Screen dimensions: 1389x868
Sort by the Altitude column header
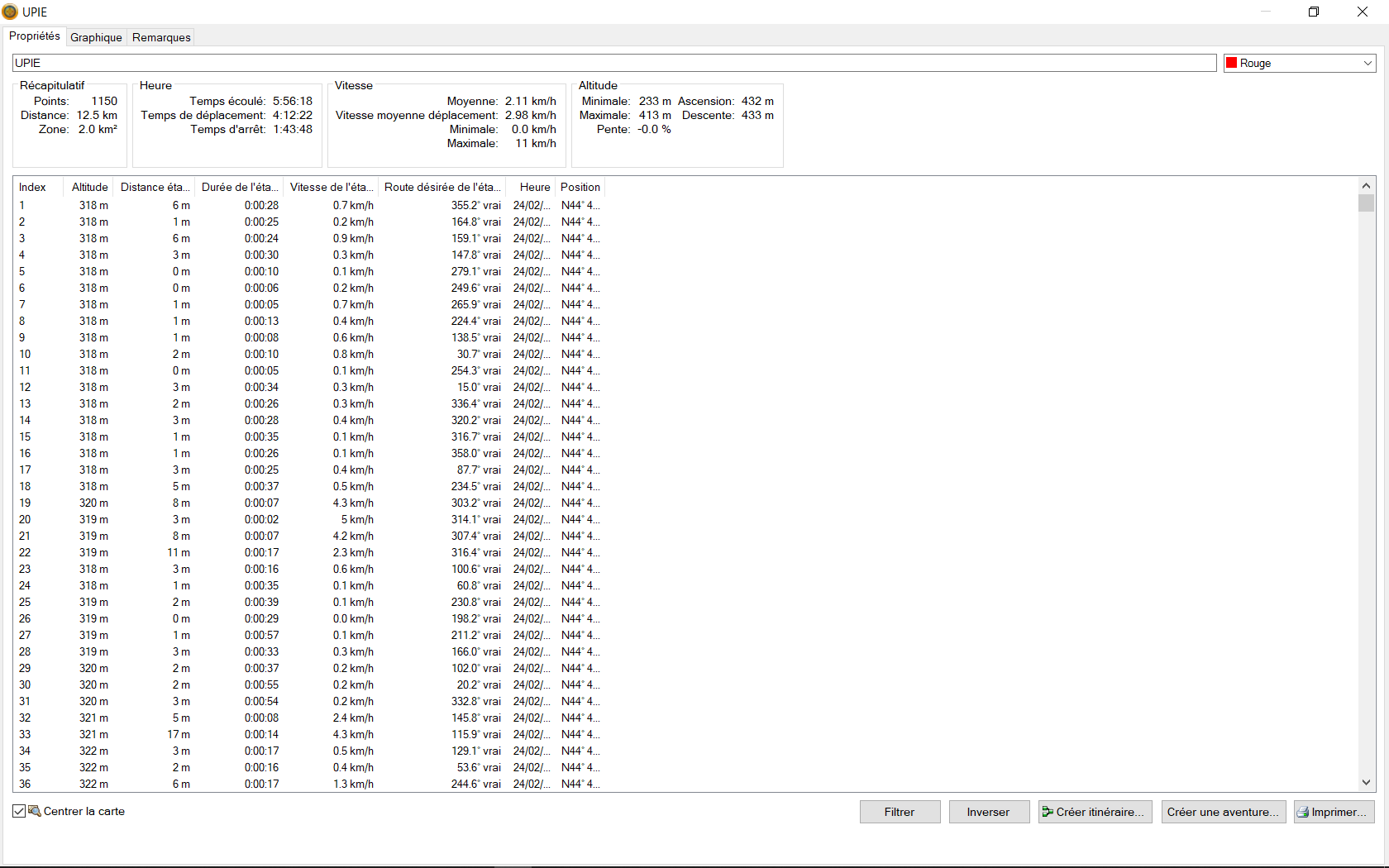click(89, 187)
